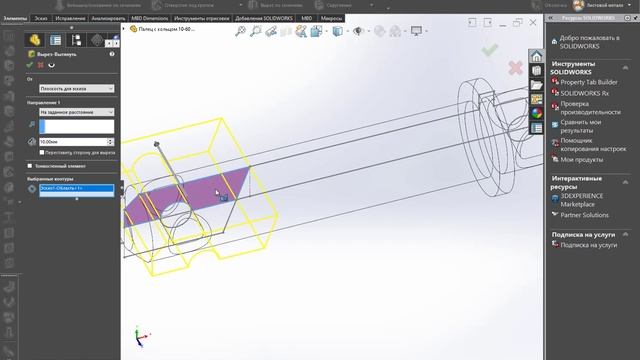
Task: Open Hide/Show Items dropdown arrow
Action: 368,31
